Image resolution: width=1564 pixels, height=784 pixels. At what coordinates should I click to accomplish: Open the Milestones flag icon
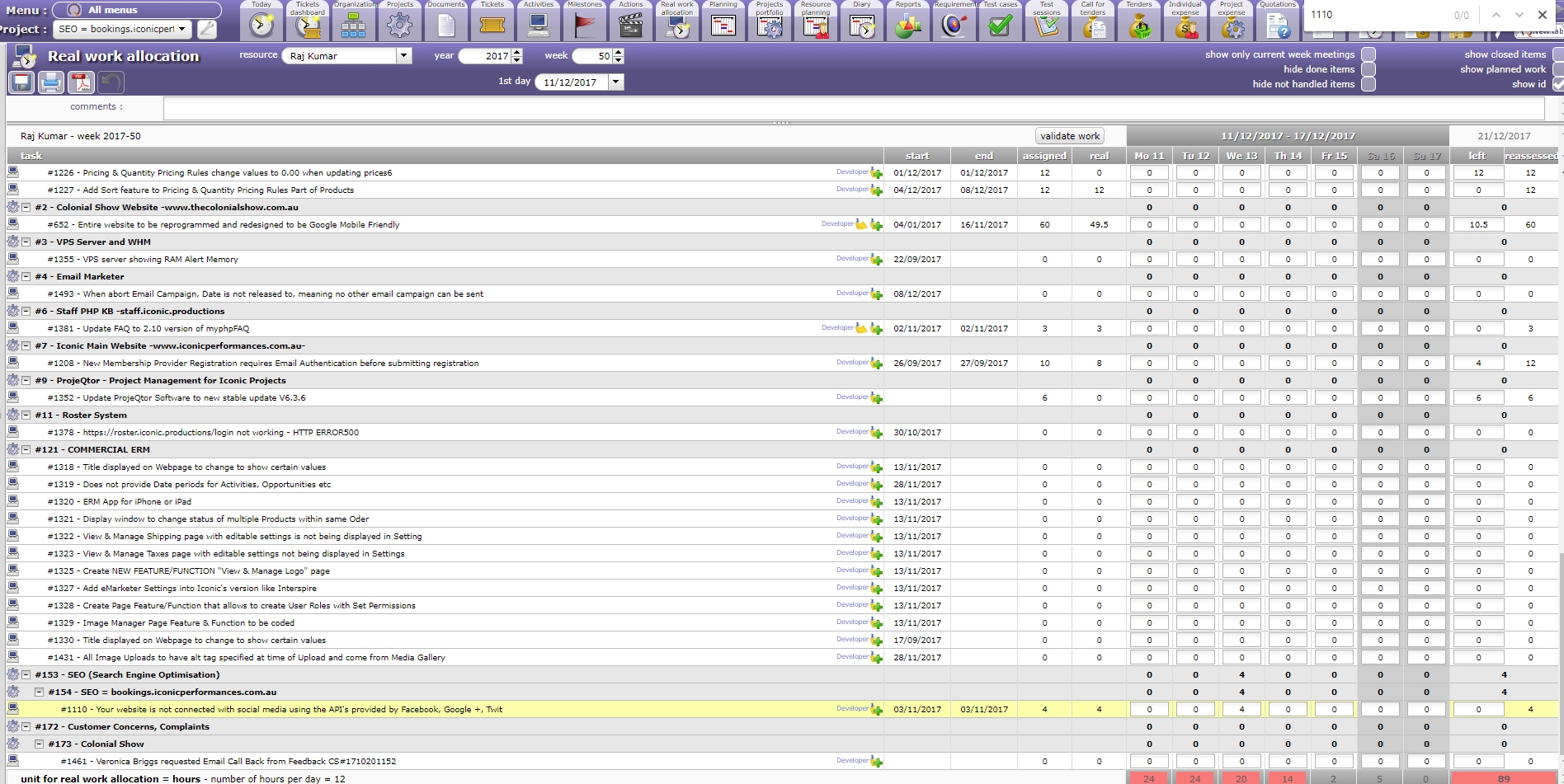click(x=584, y=26)
